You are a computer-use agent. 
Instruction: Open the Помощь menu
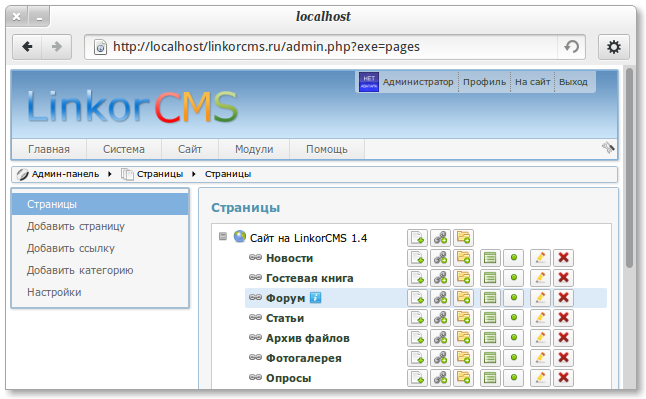coord(327,149)
